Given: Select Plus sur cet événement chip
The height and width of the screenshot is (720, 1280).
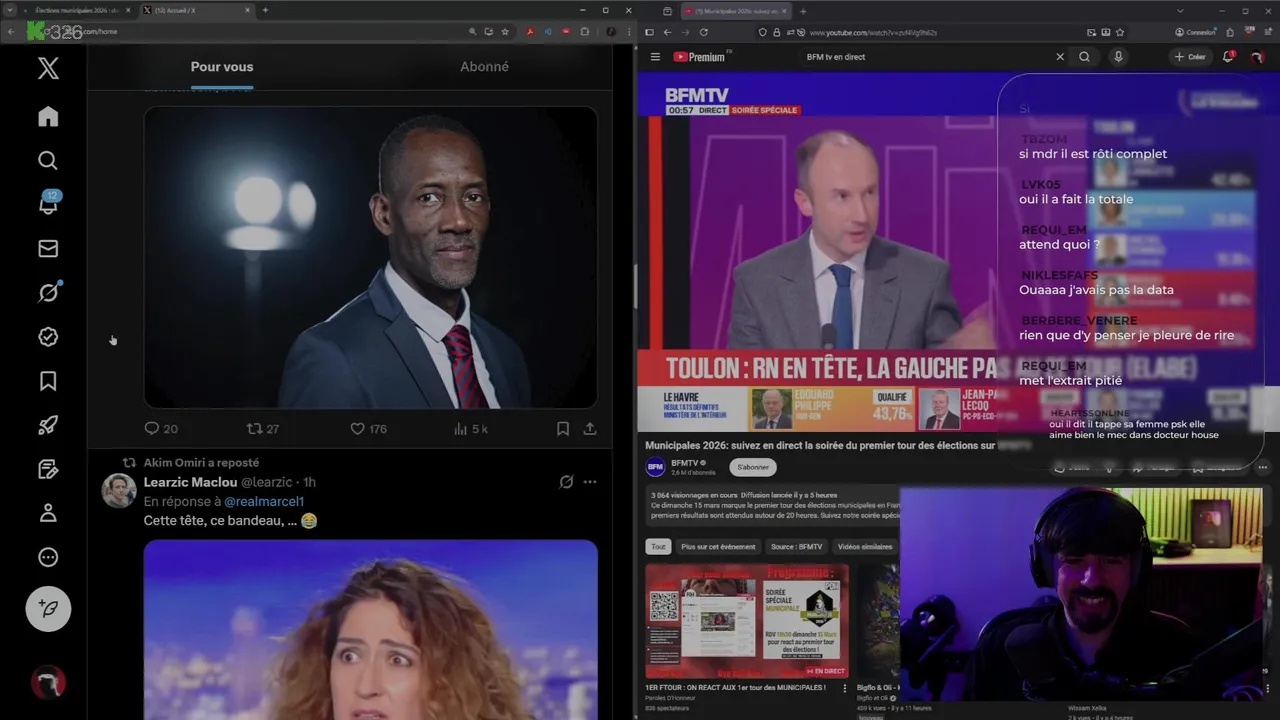Looking at the screenshot, I should [x=718, y=547].
